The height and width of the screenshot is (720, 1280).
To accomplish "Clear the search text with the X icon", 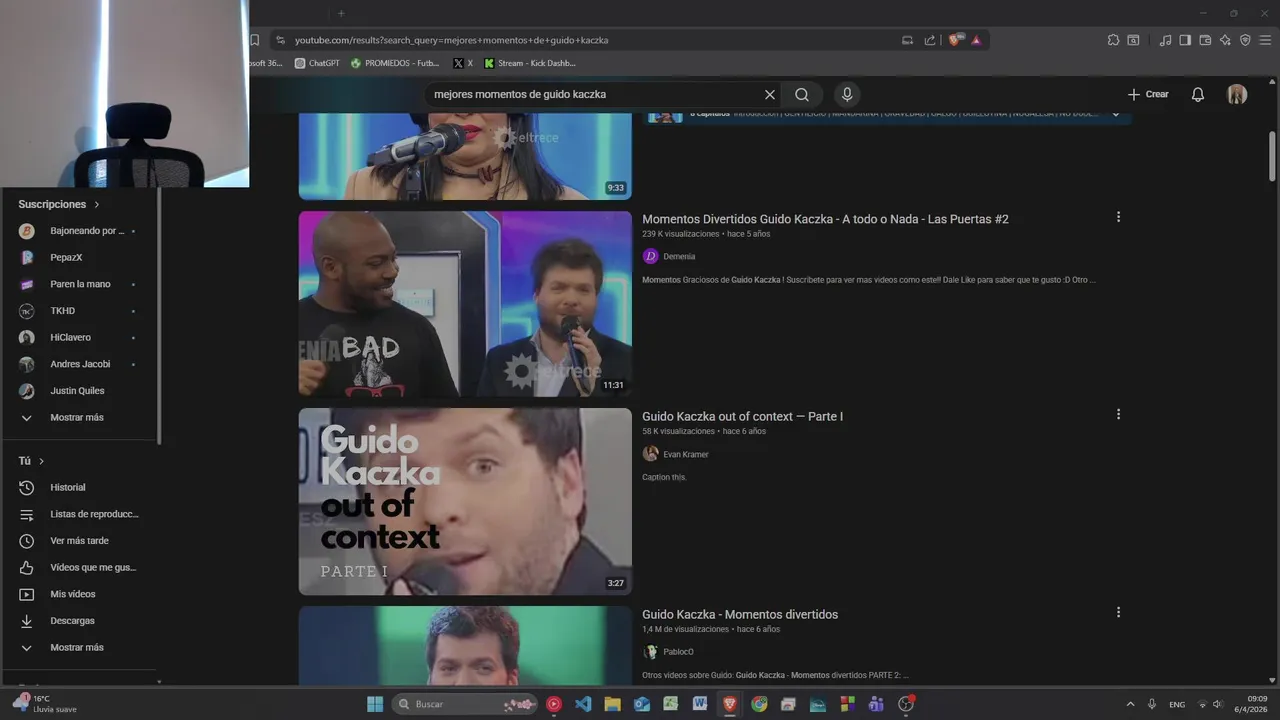I will pos(770,94).
